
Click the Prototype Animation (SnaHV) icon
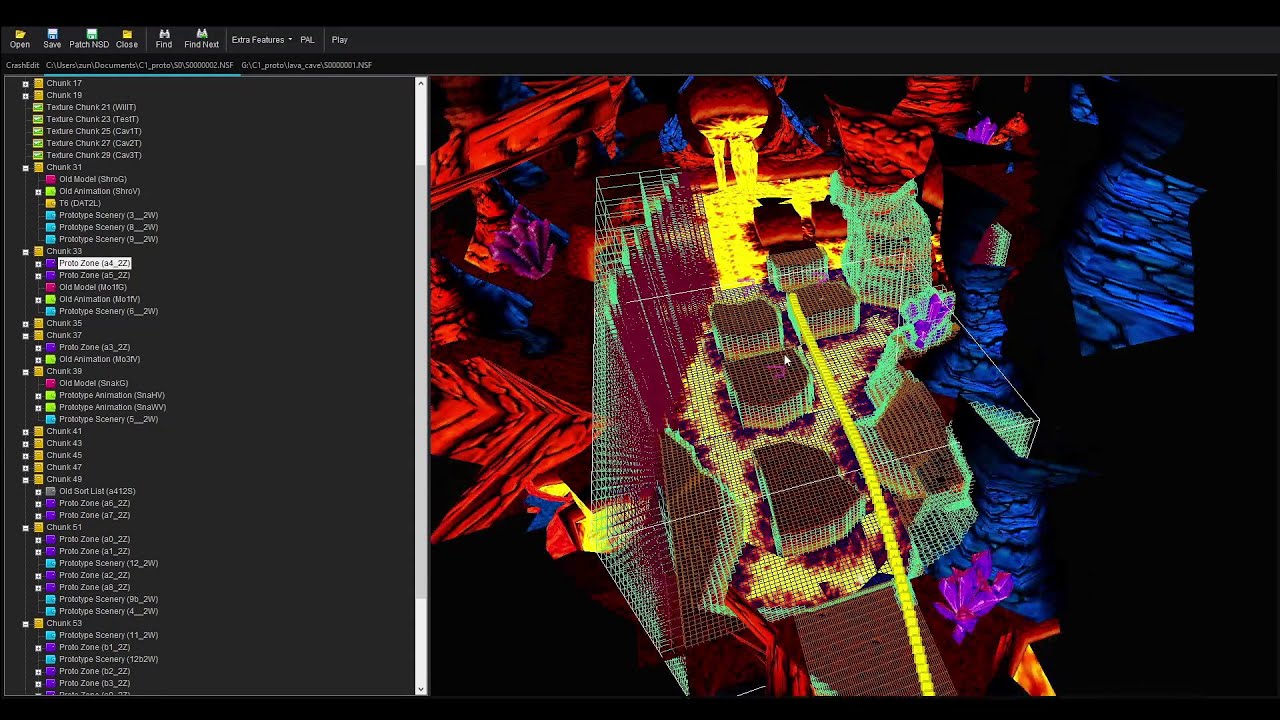[51, 395]
